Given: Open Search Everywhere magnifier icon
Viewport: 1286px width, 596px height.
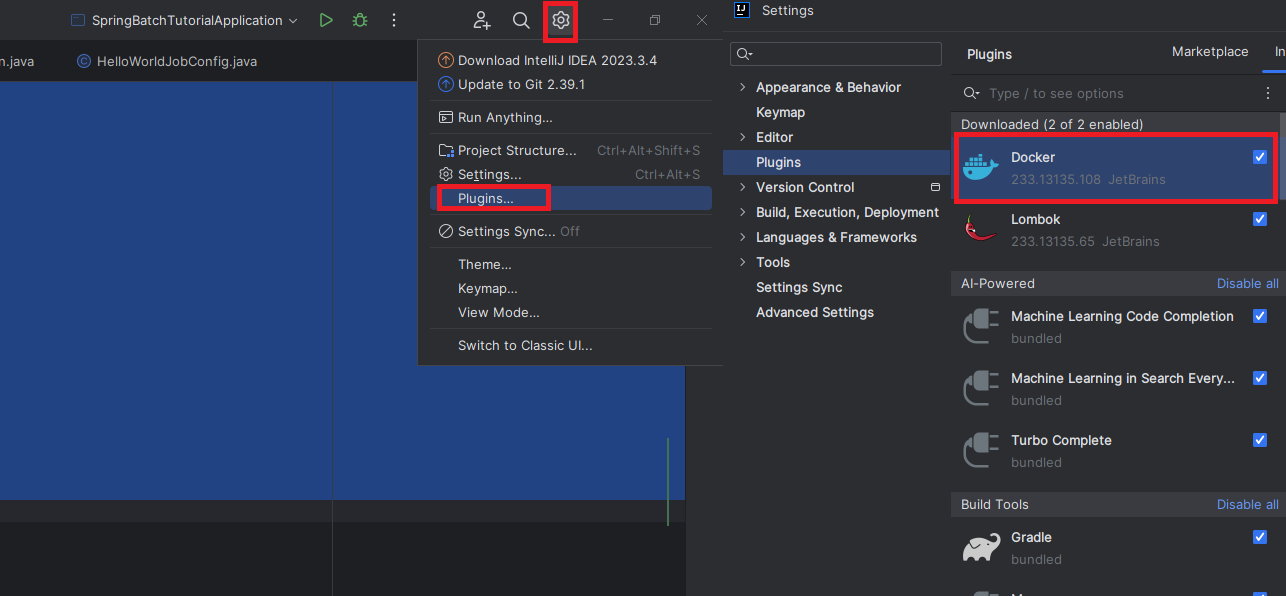Looking at the screenshot, I should click(521, 20).
